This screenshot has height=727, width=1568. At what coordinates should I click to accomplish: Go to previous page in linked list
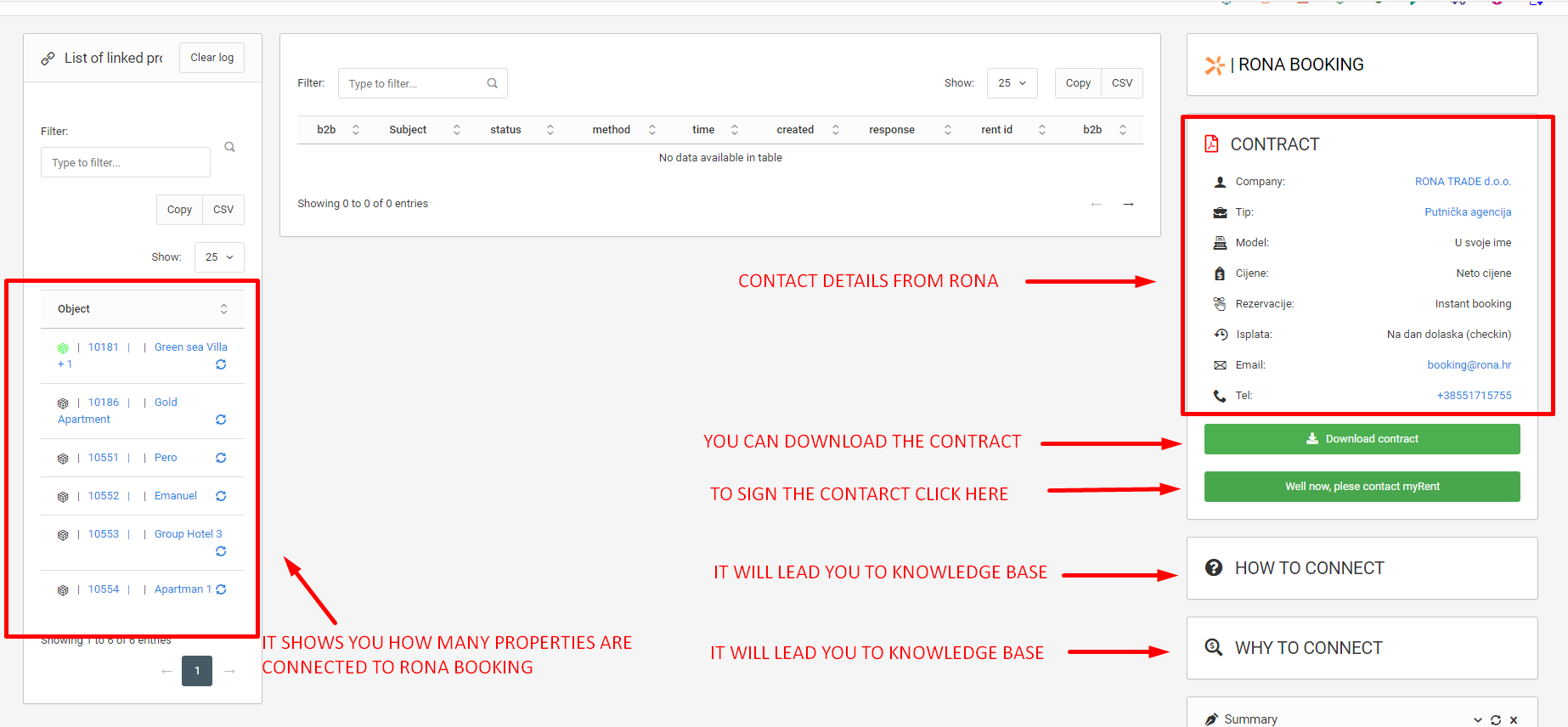click(166, 671)
